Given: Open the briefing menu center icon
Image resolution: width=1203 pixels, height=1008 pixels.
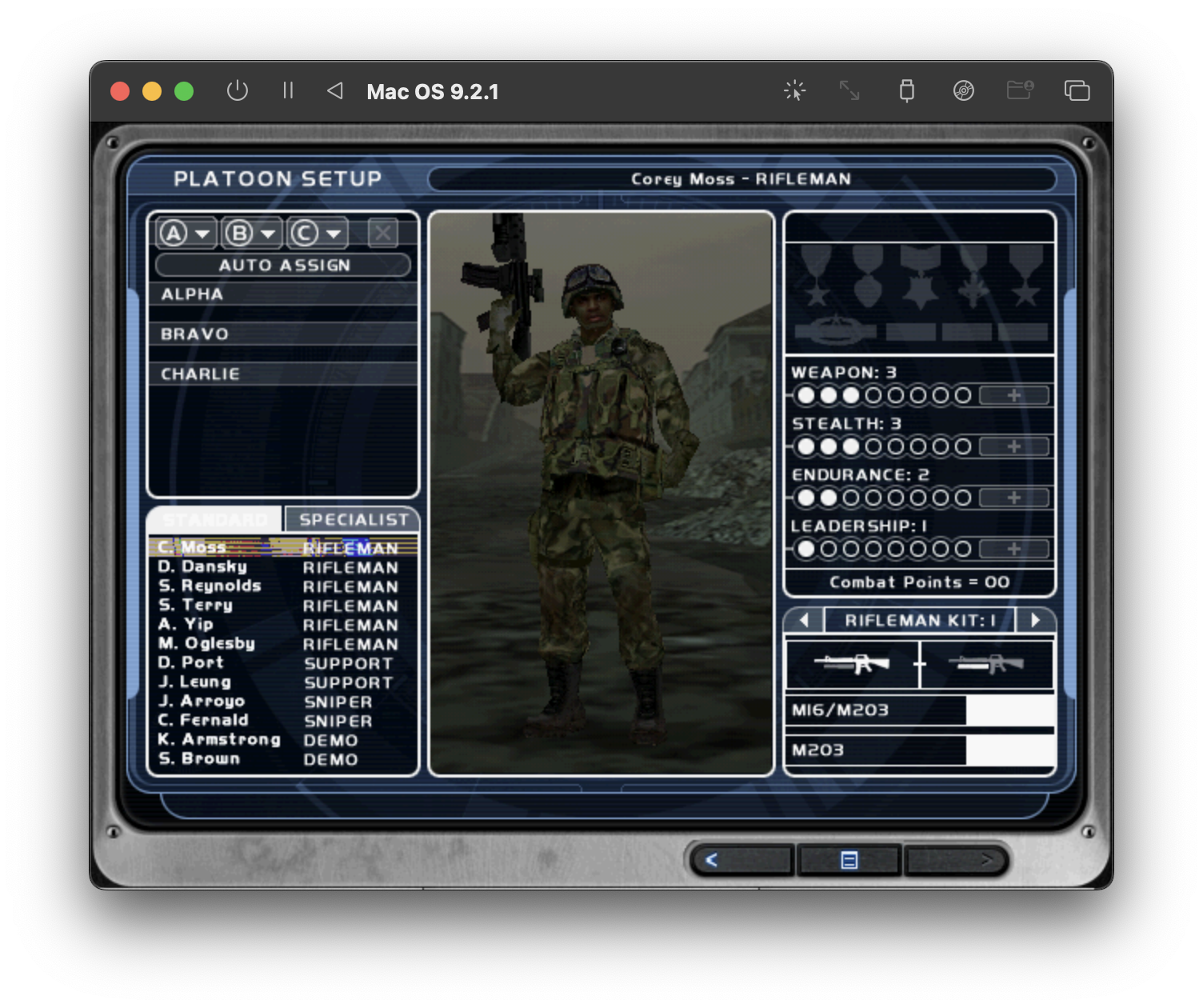Looking at the screenshot, I should (x=849, y=860).
